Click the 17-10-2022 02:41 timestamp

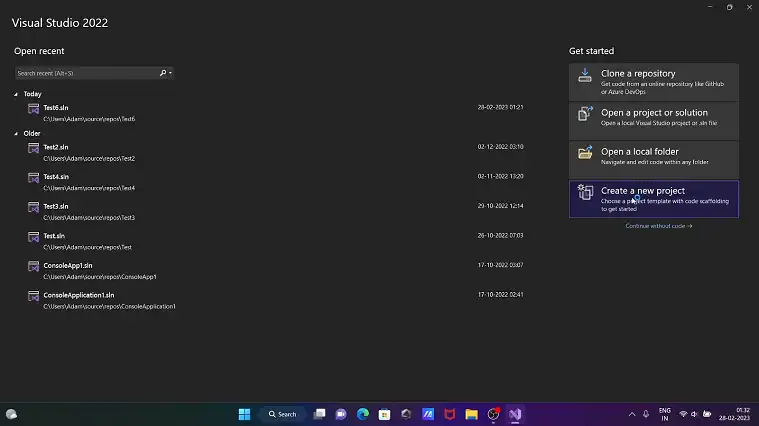(x=500, y=294)
